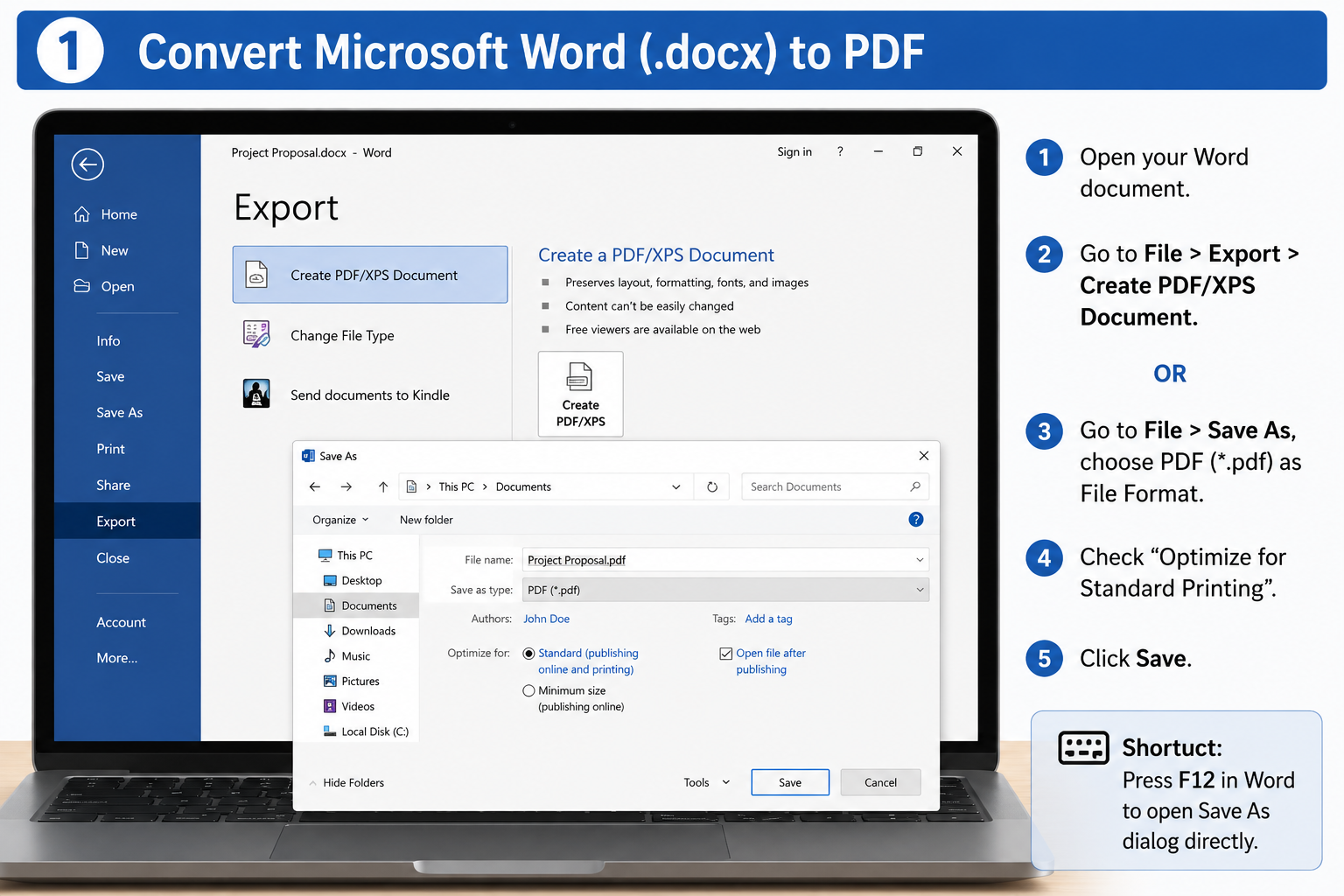Image resolution: width=1344 pixels, height=896 pixels.
Task: Click Hide Folders
Action: pyautogui.click(x=346, y=782)
